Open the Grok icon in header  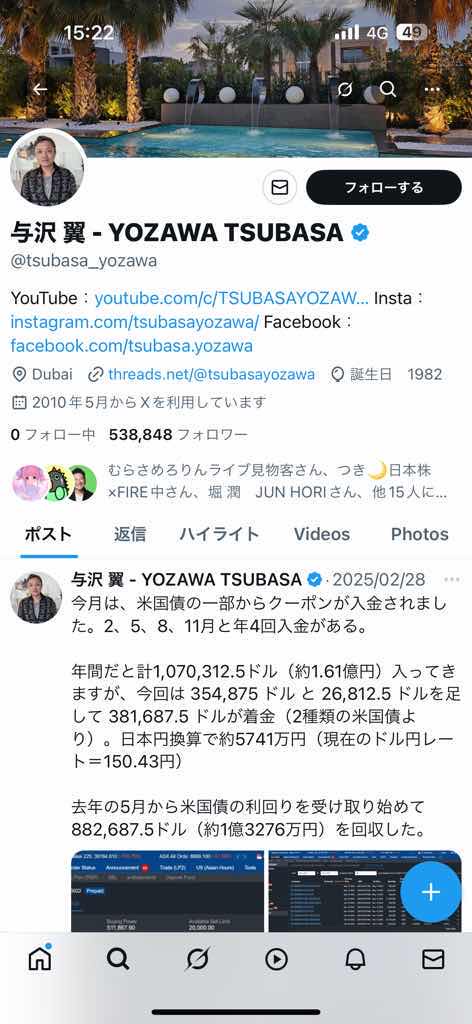pyautogui.click(x=345, y=89)
